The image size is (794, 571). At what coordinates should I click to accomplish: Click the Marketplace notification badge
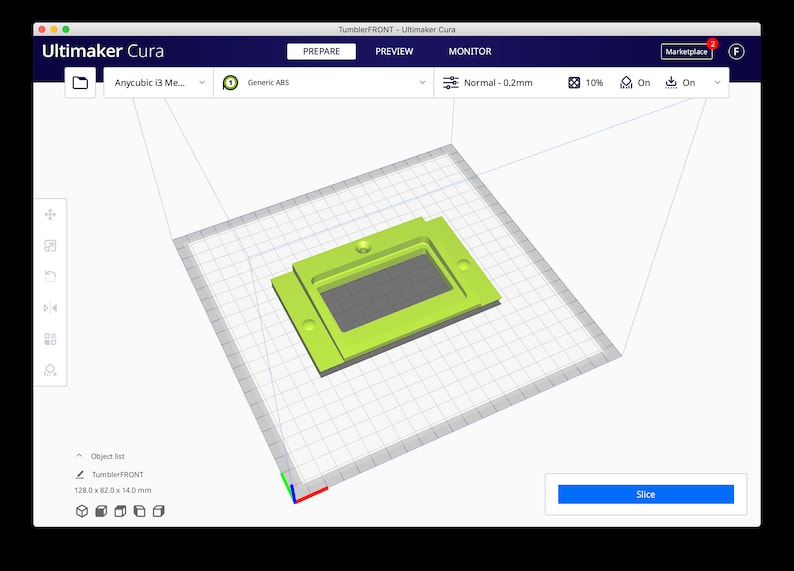(x=712, y=44)
